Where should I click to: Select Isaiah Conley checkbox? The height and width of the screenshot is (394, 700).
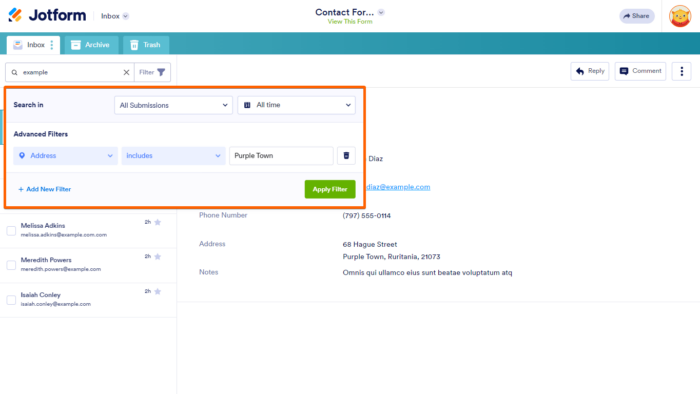click(11, 300)
